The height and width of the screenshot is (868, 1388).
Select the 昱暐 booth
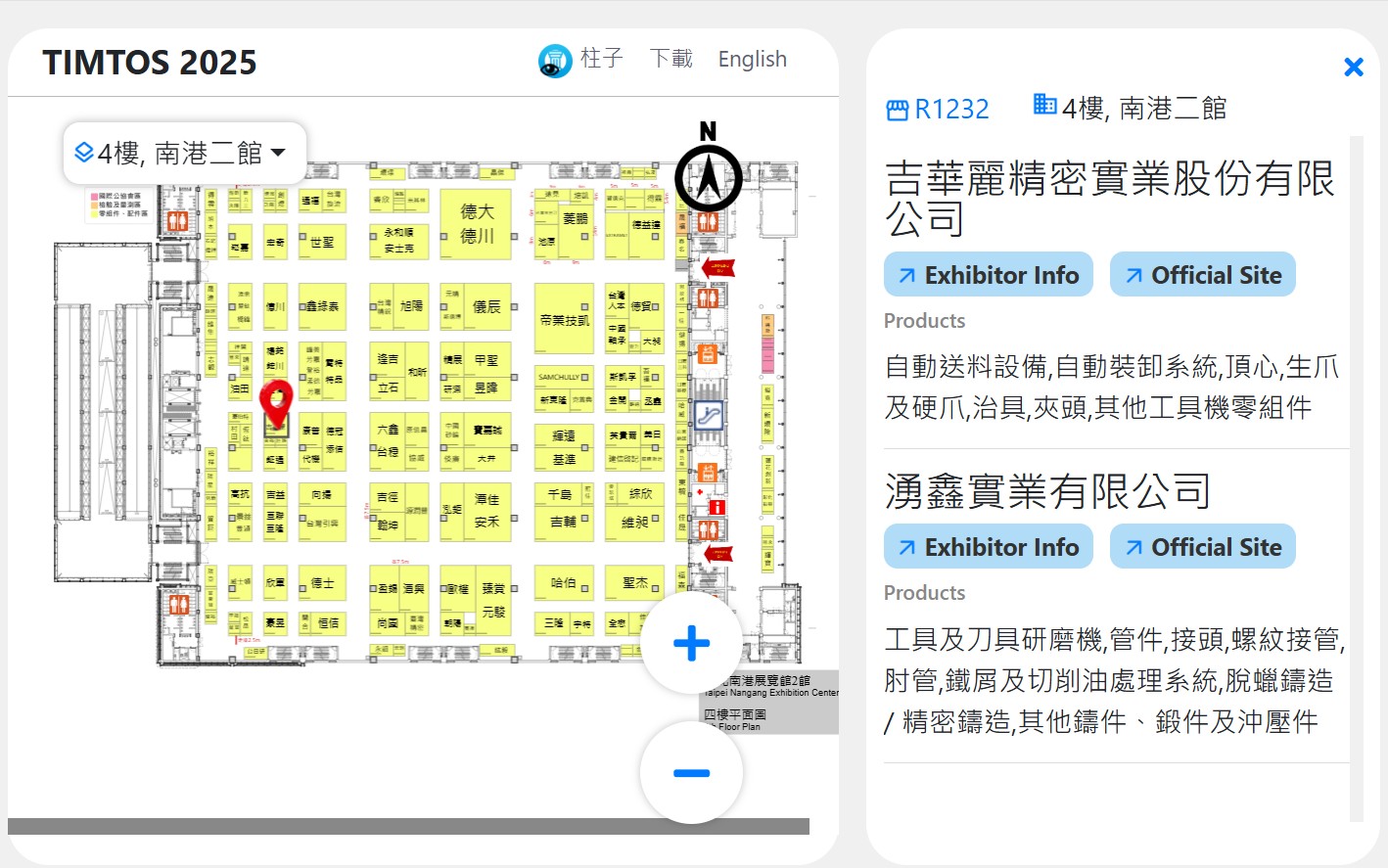point(486,388)
